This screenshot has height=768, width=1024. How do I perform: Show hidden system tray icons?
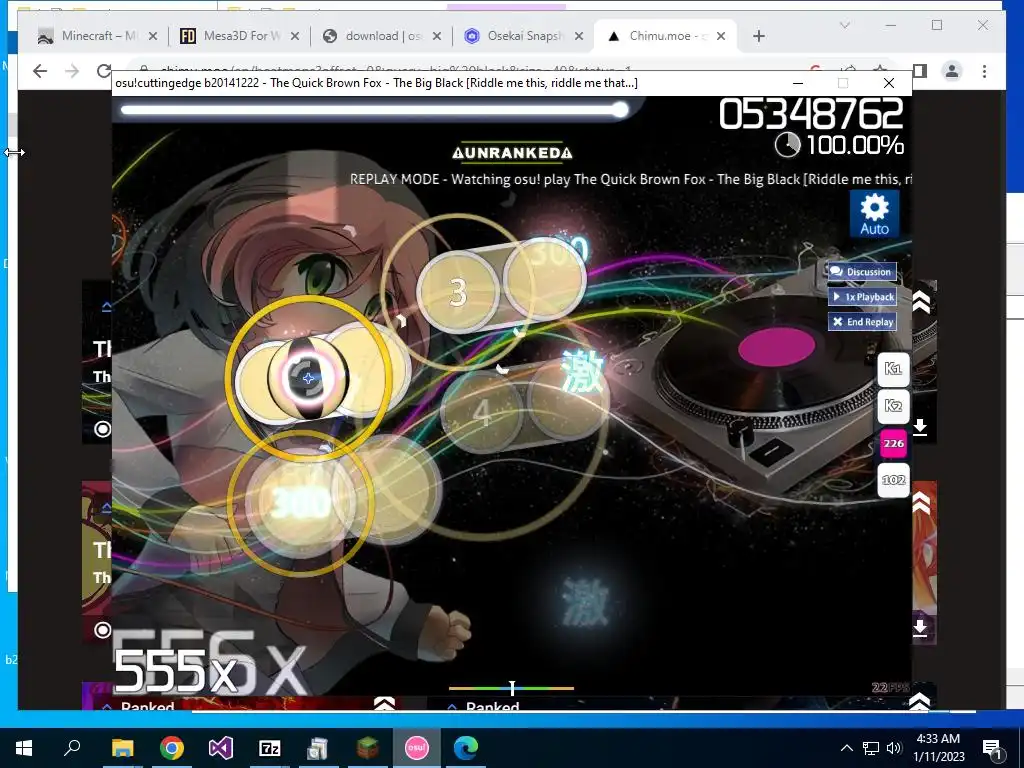[x=846, y=748]
